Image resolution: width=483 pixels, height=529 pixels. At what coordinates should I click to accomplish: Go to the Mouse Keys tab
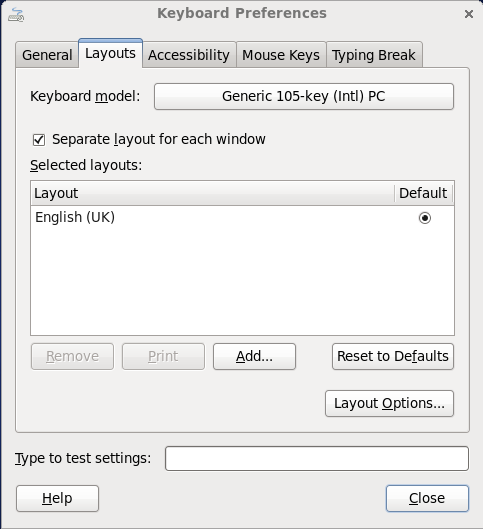pos(281,55)
